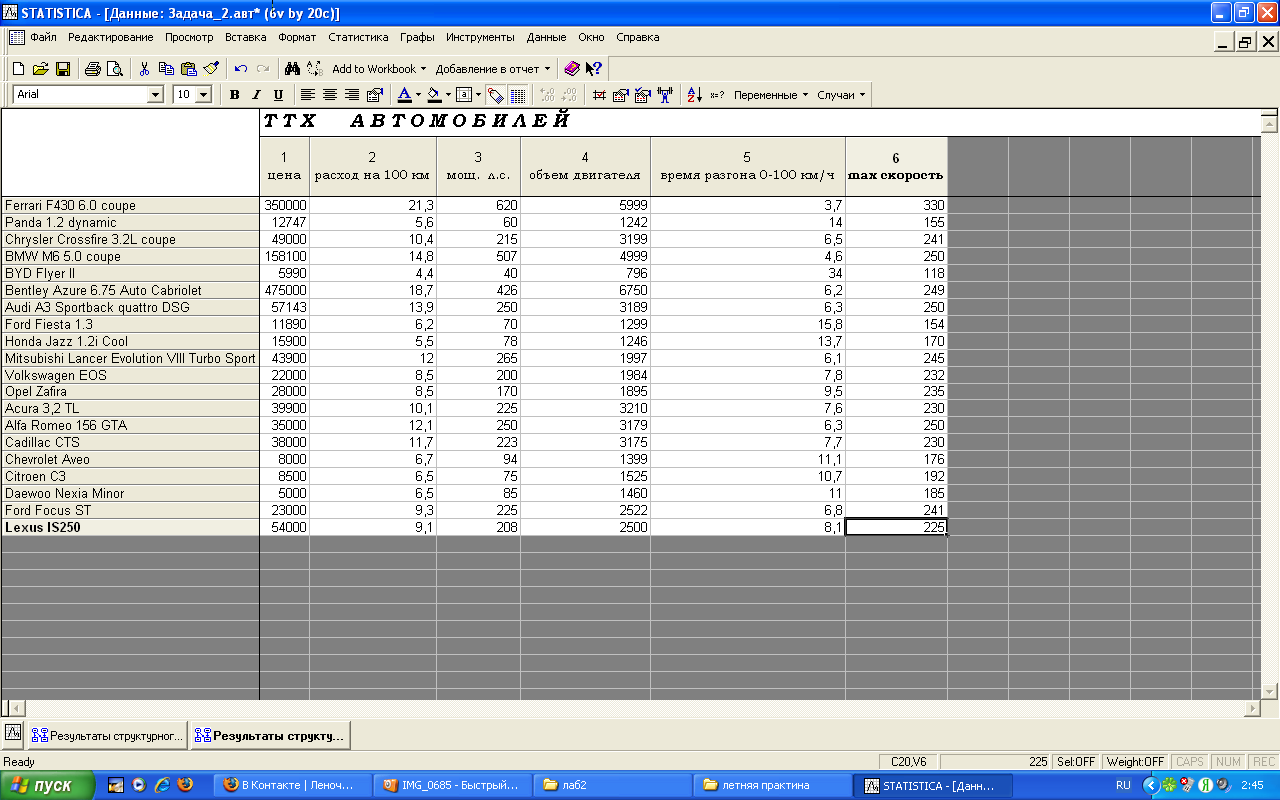Open the select cases checkmark icon
The width and height of the screenshot is (1280, 800).
click(642, 95)
